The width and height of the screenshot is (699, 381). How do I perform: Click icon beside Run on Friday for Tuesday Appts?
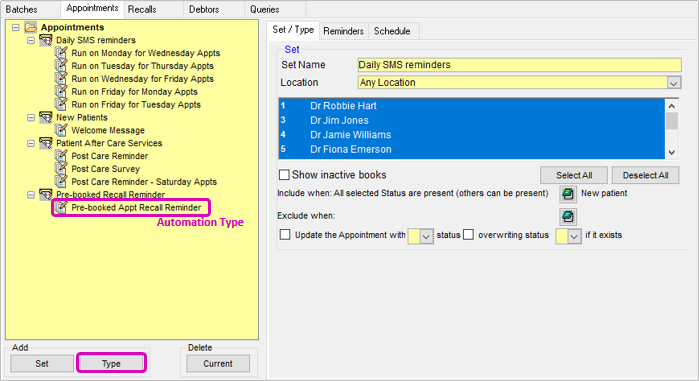61,105
